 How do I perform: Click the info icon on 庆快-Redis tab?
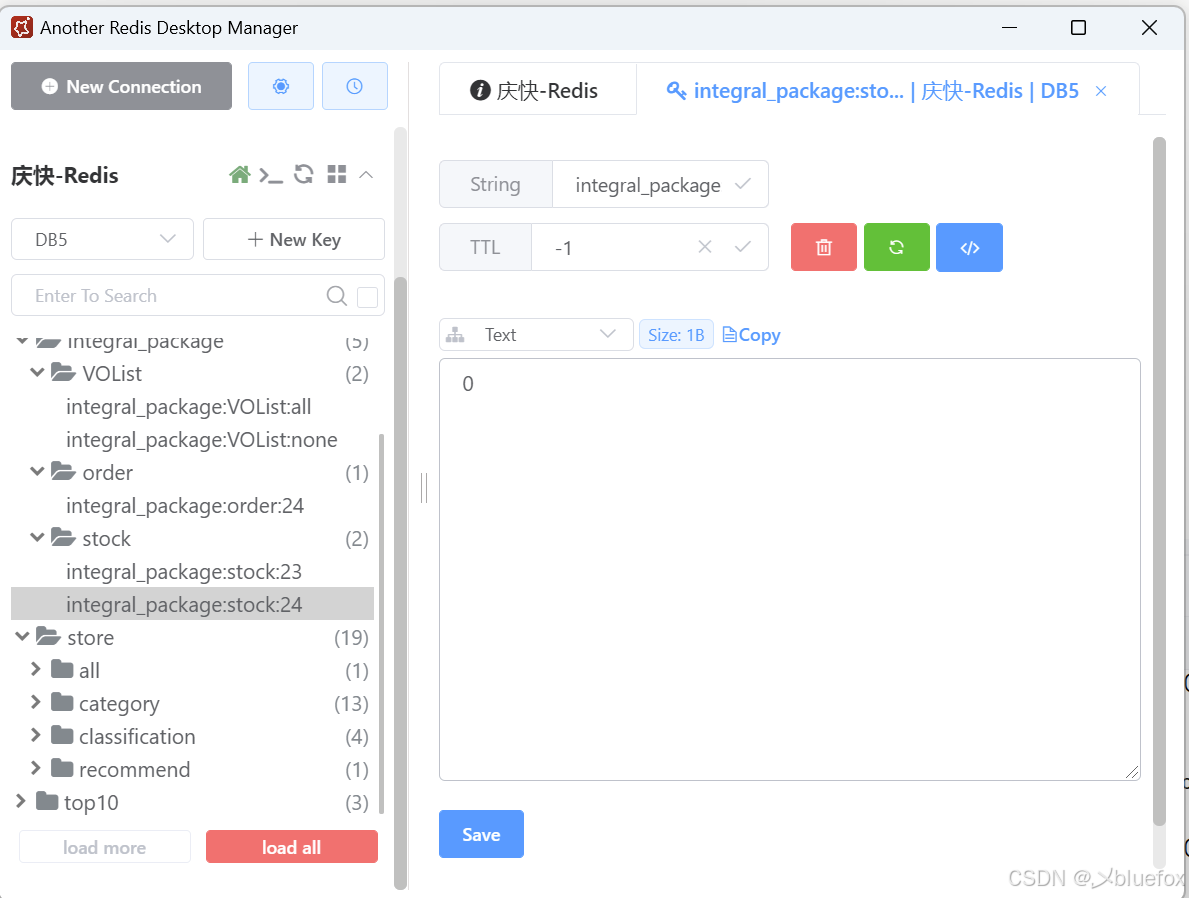click(480, 90)
